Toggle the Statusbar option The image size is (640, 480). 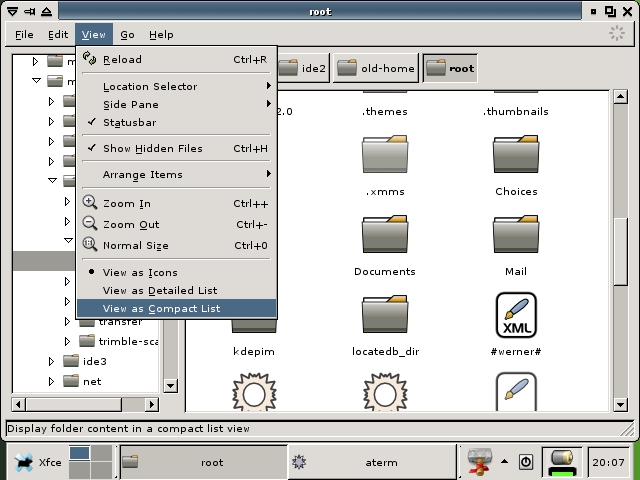(x=129, y=123)
